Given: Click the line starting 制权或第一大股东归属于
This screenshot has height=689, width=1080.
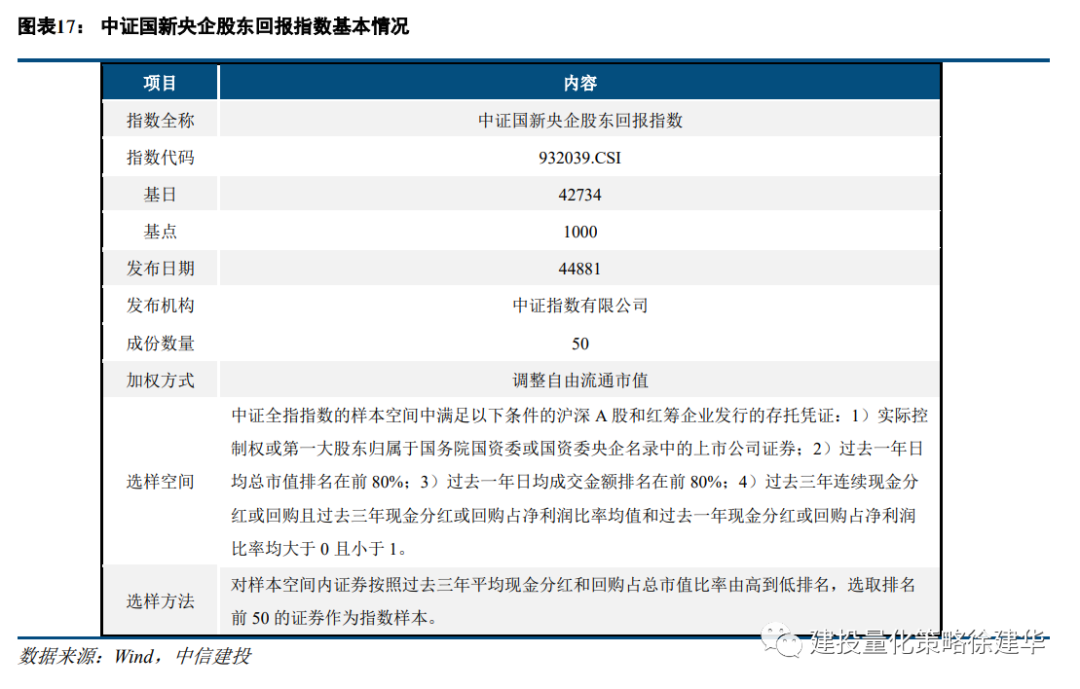Looking at the screenshot, I should coord(577,449).
